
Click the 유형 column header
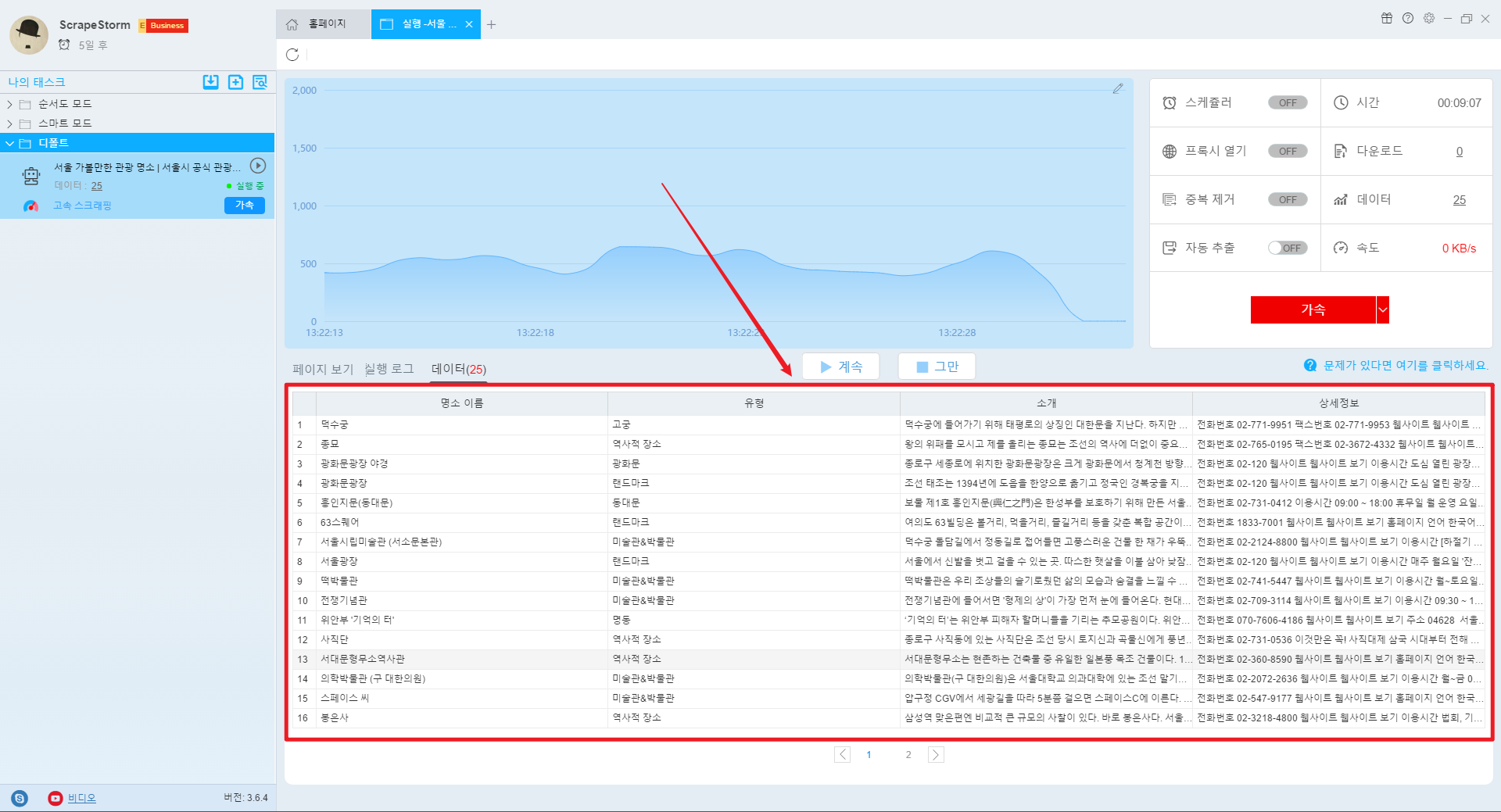coord(754,403)
